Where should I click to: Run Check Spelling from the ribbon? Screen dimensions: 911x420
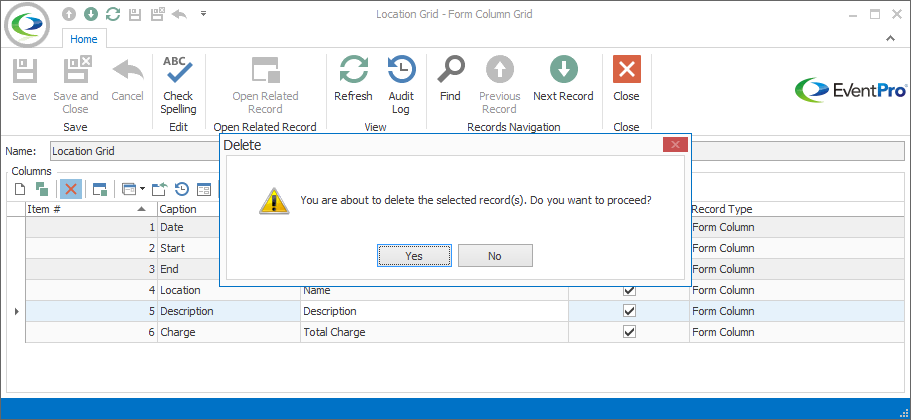tap(178, 86)
